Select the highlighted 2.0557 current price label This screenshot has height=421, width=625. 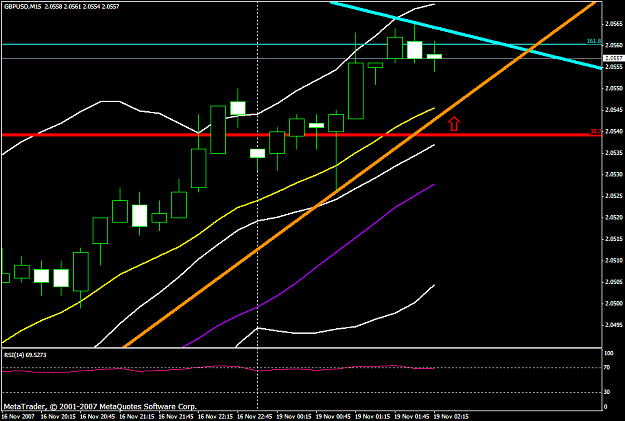pyautogui.click(x=614, y=58)
